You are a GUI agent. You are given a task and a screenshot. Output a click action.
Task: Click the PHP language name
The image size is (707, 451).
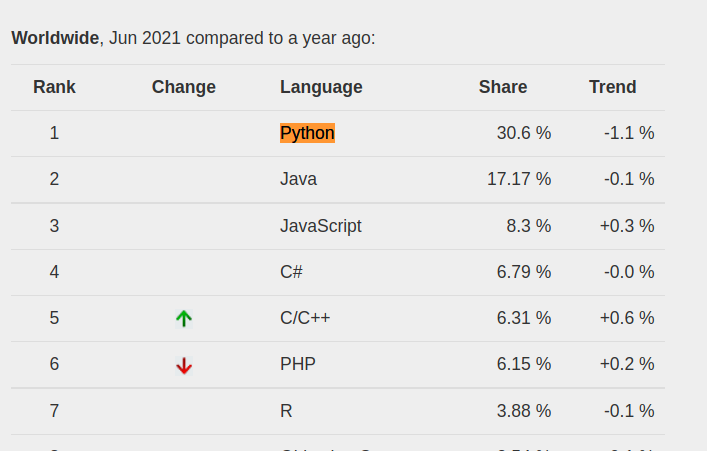(298, 364)
